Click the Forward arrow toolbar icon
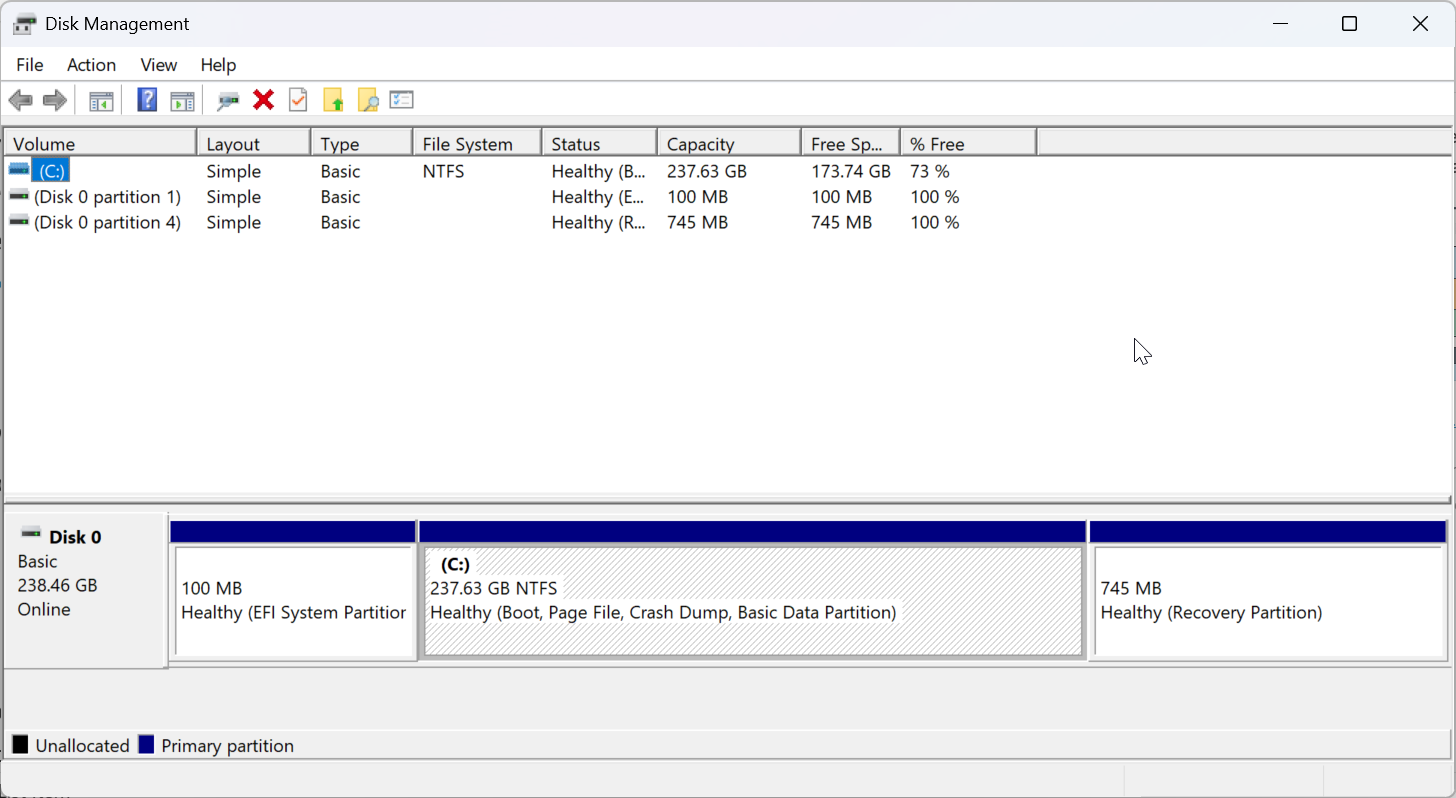Screen dimensions: 1456x798 pyautogui.click(x=55, y=100)
